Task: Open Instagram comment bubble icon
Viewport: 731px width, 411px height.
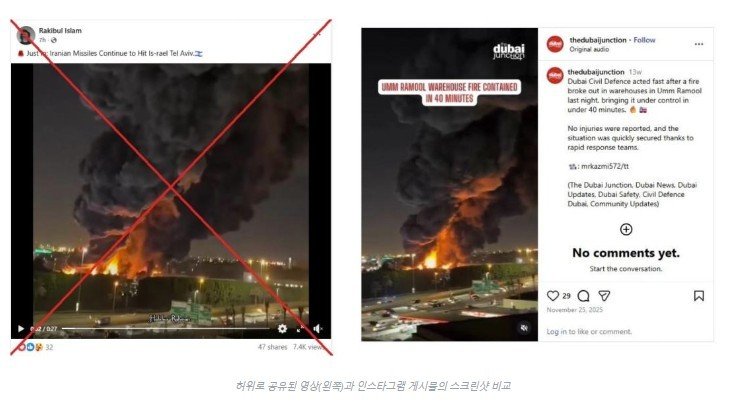Action: click(583, 296)
